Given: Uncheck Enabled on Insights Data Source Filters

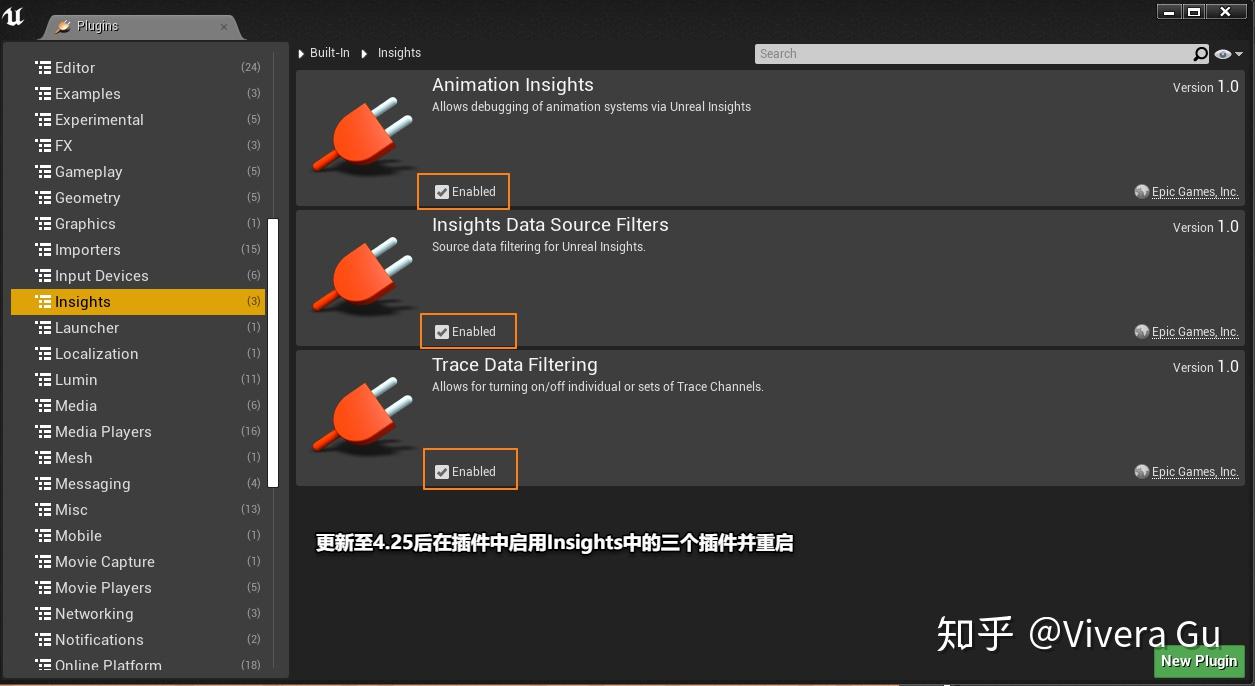Looking at the screenshot, I should (441, 331).
